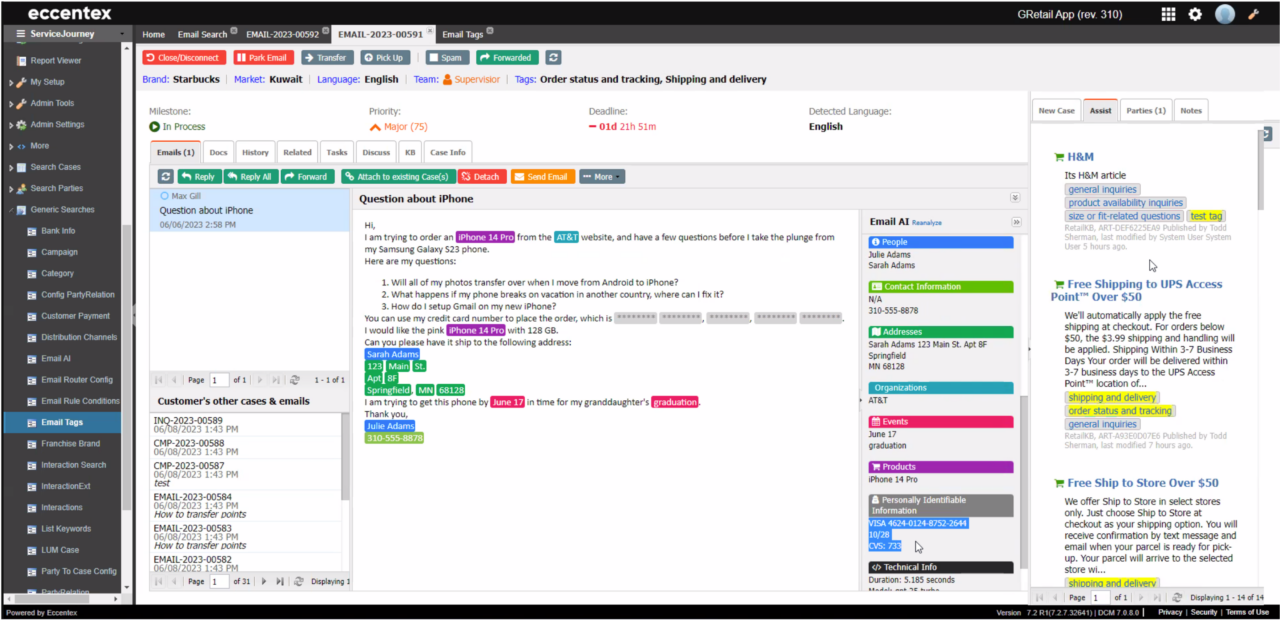The image size is (1280, 620).
Task: Select the Max Gill email radio button
Action: (164, 196)
